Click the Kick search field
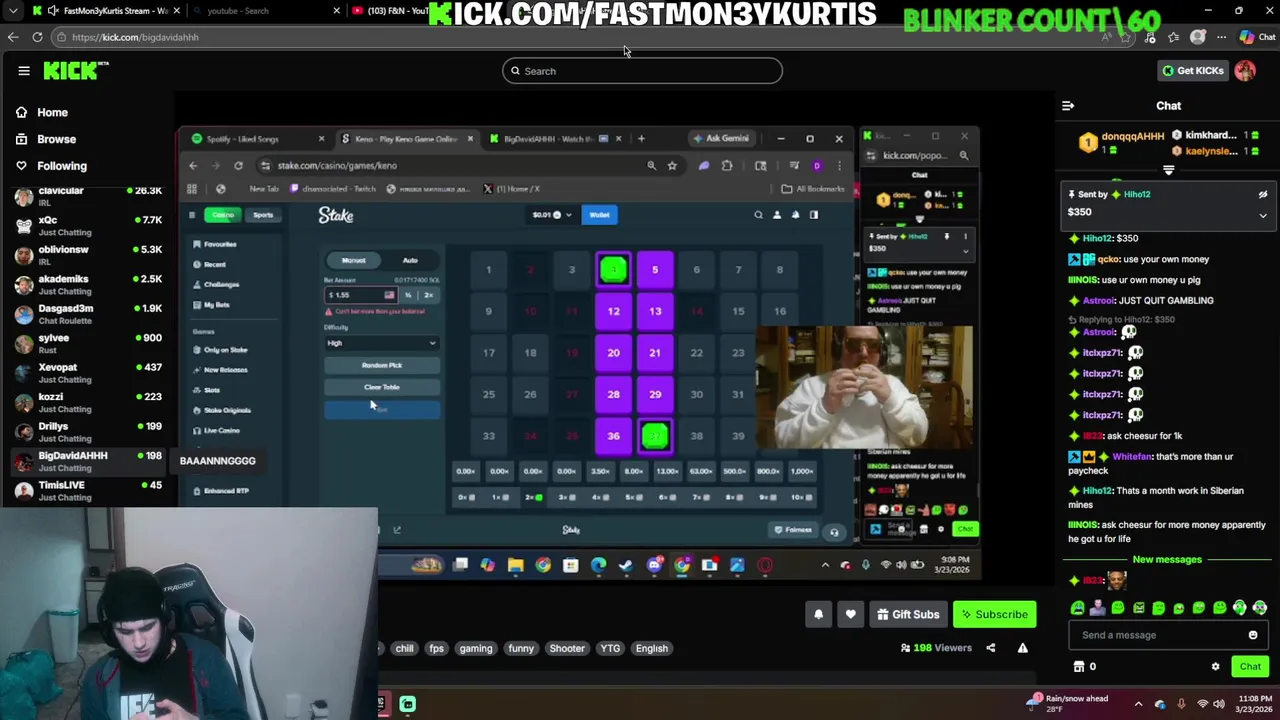The image size is (1280, 720). (x=642, y=71)
